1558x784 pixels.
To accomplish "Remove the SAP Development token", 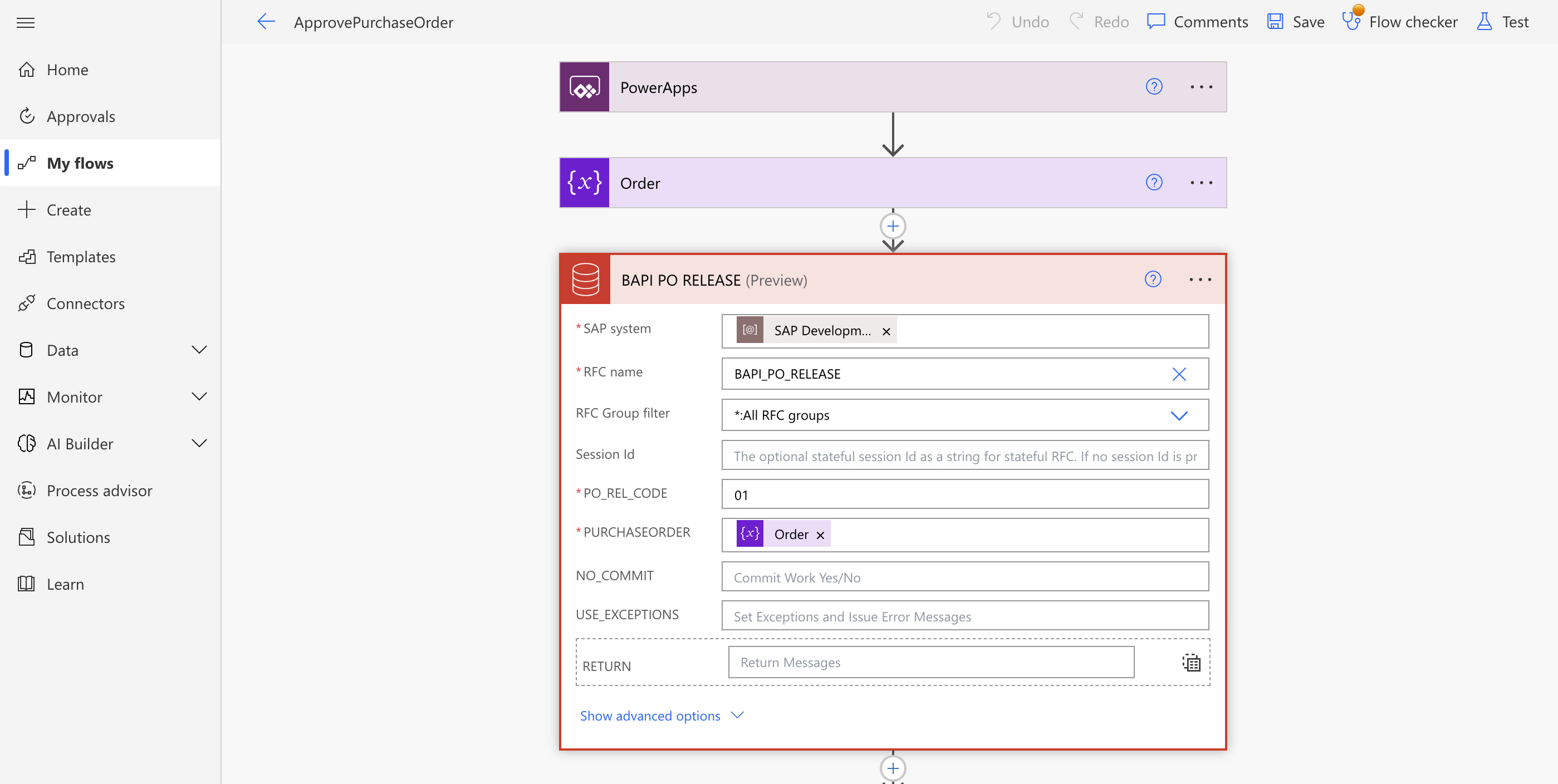I will [x=886, y=331].
